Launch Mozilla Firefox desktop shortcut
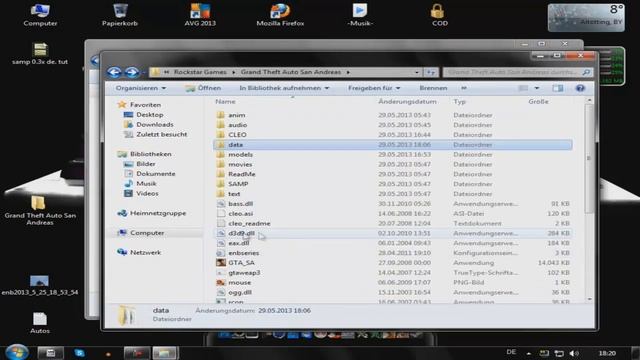This screenshot has height=360, width=640. (280, 15)
